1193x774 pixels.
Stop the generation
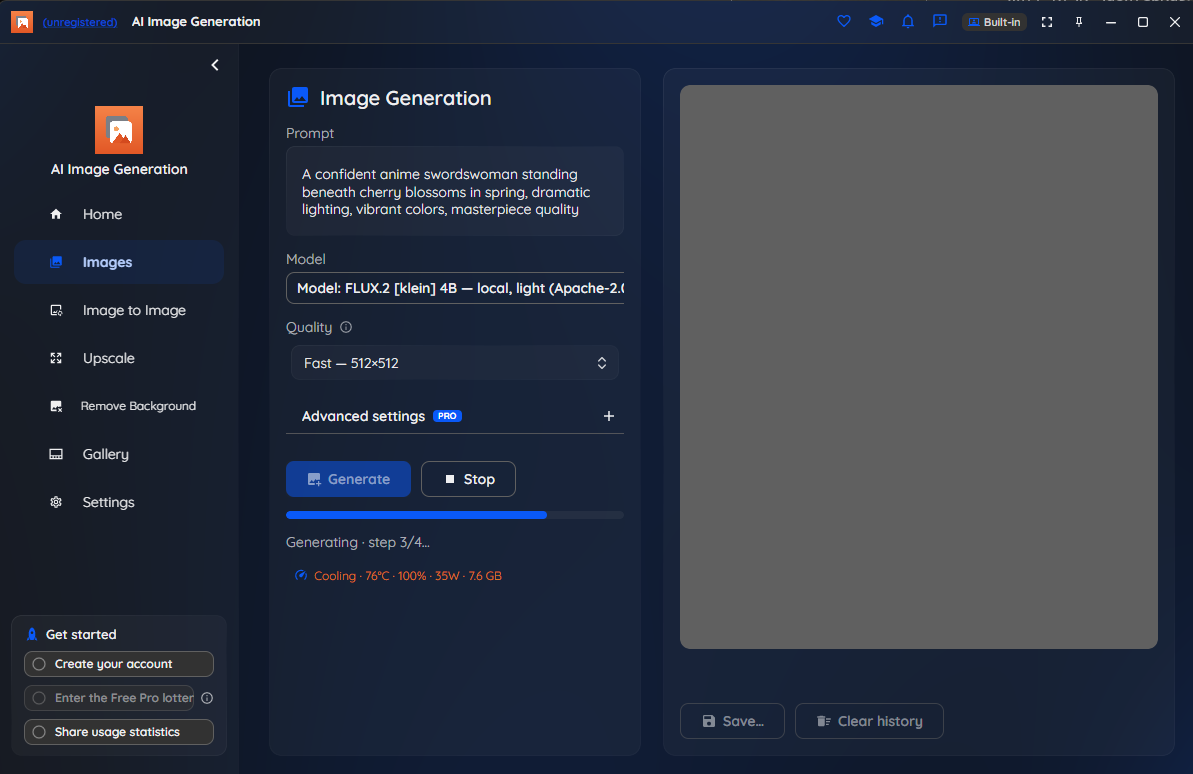(469, 479)
